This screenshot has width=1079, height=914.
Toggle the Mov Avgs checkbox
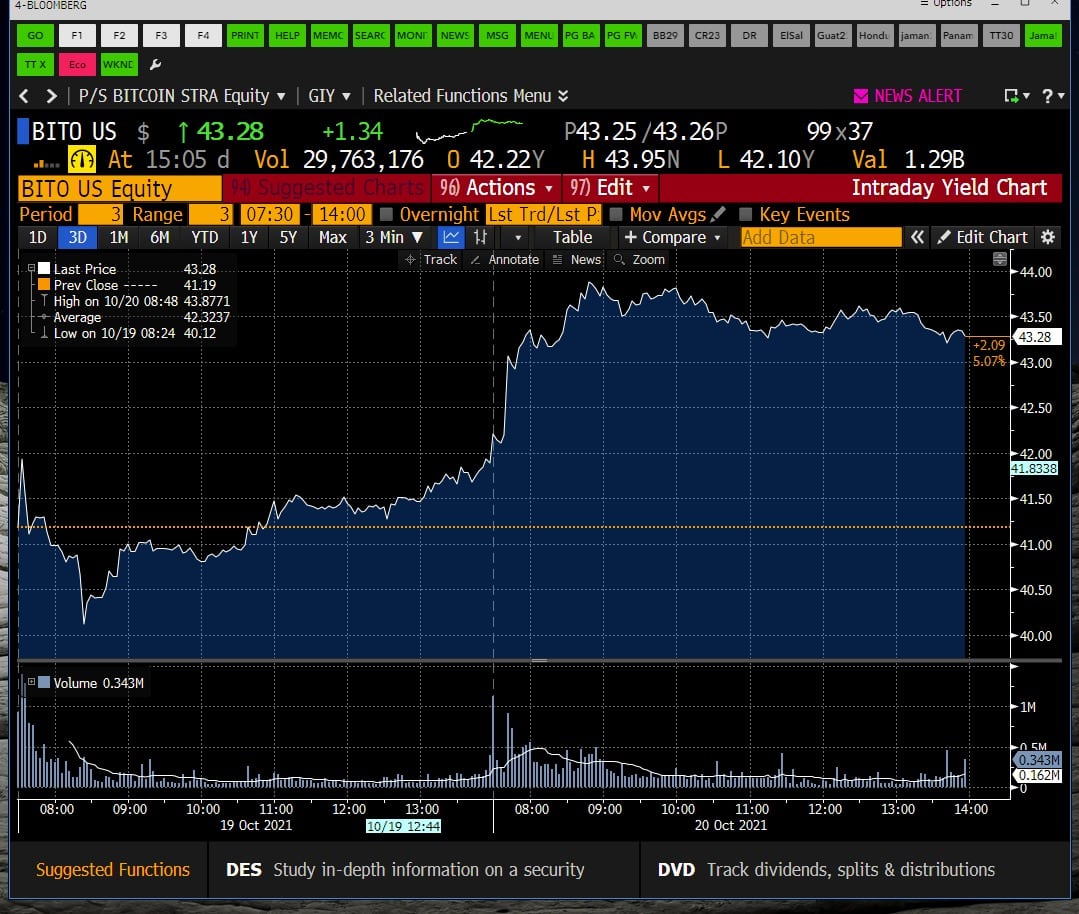tap(616, 214)
